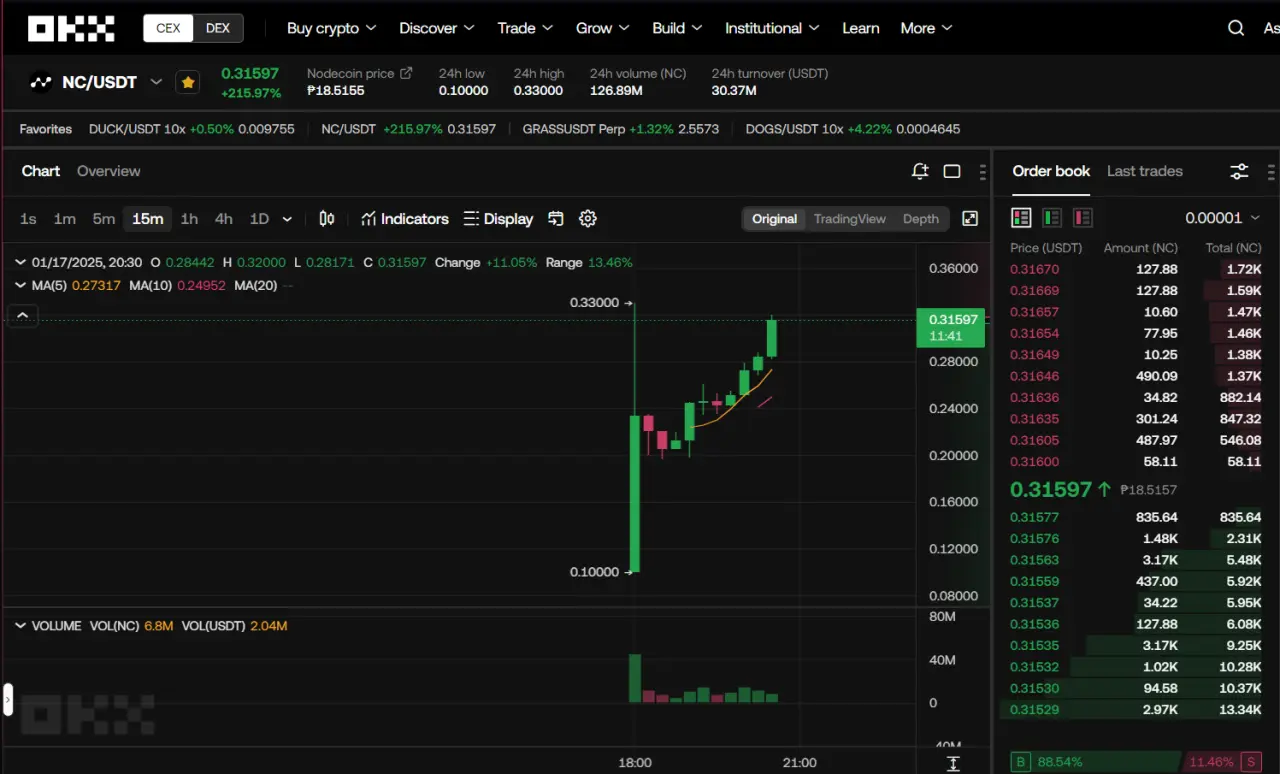Collapse the OHLC data row chevron
The height and width of the screenshot is (774, 1280).
click(x=21, y=262)
